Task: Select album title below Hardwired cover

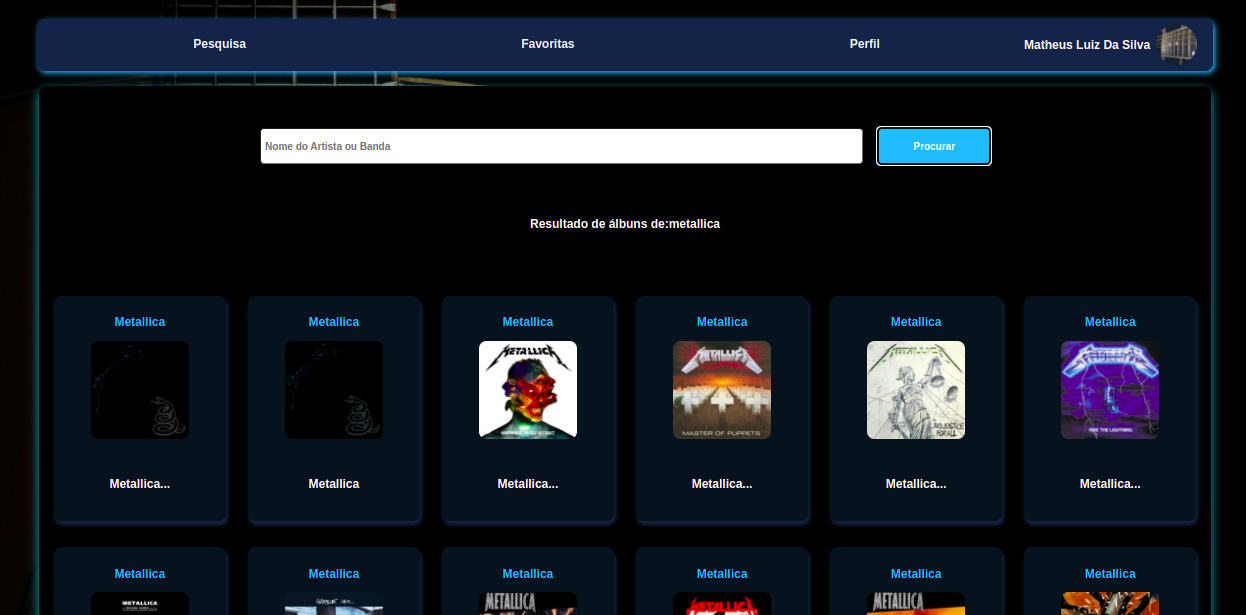Action: 528,484
